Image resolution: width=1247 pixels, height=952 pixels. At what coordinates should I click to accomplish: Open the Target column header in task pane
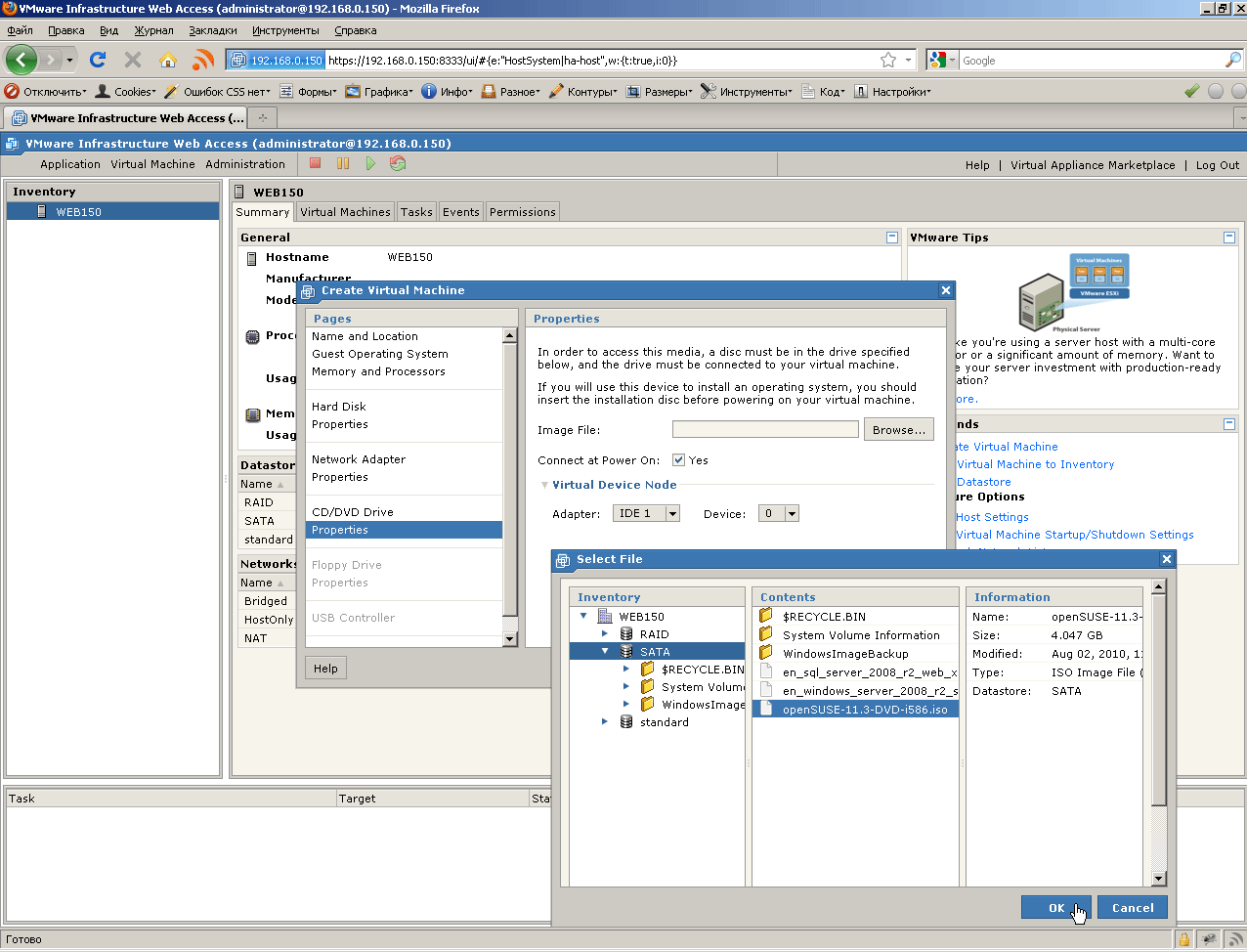pos(433,799)
